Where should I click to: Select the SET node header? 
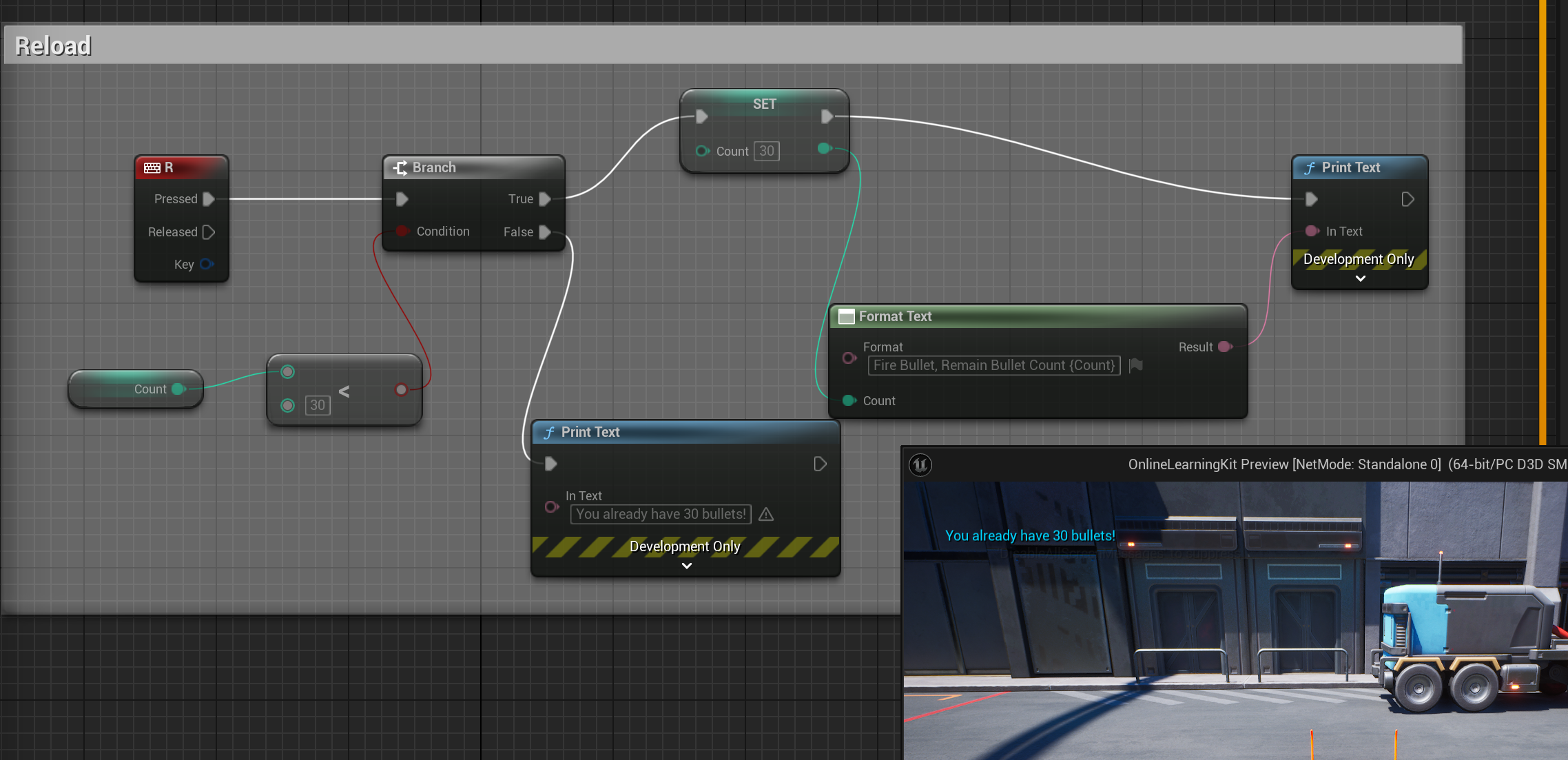coord(763,104)
